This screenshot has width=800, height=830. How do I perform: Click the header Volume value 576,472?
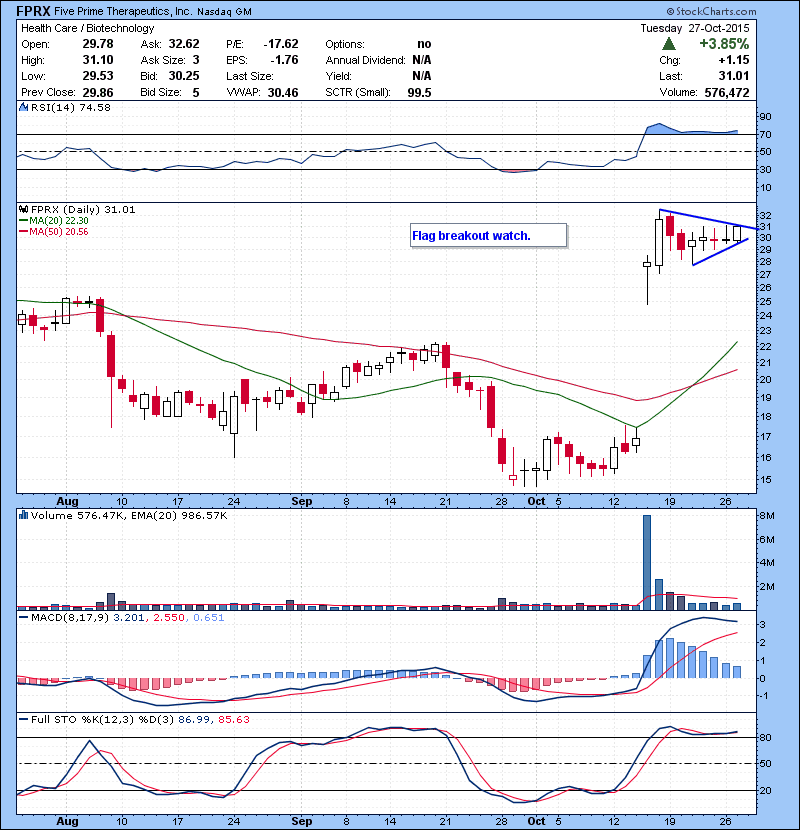tap(726, 92)
